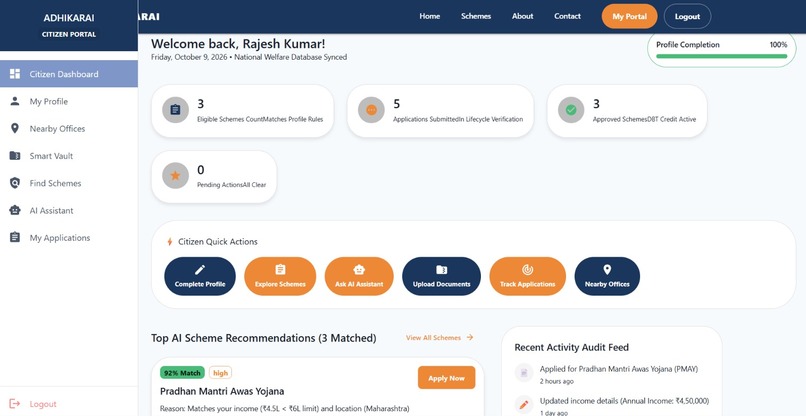Click the robot icon on Ask AI Assistant
Viewport: 806px width, 416px height.
coord(359,269)
